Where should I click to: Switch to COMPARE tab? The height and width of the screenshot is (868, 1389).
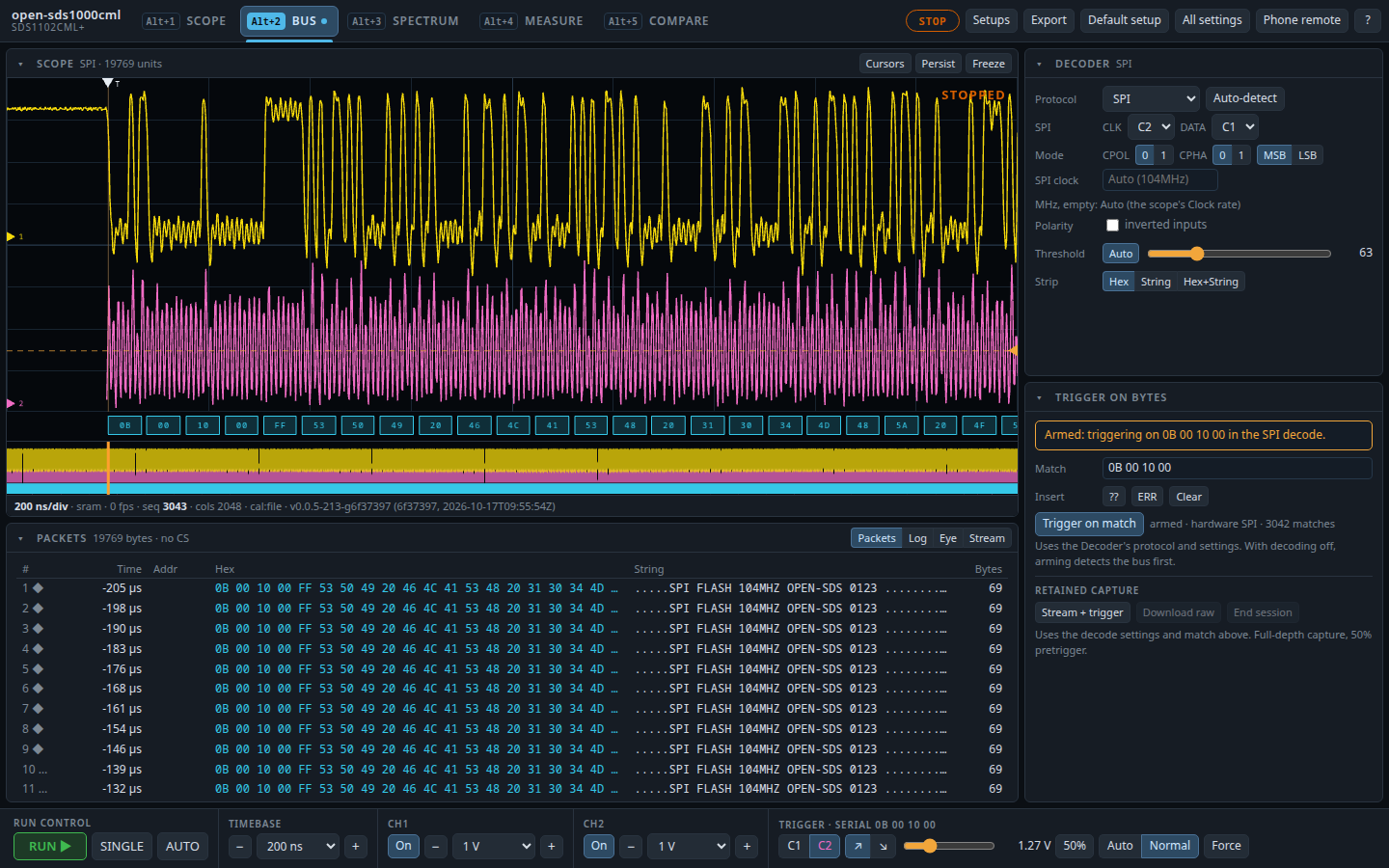click(656, 21)
